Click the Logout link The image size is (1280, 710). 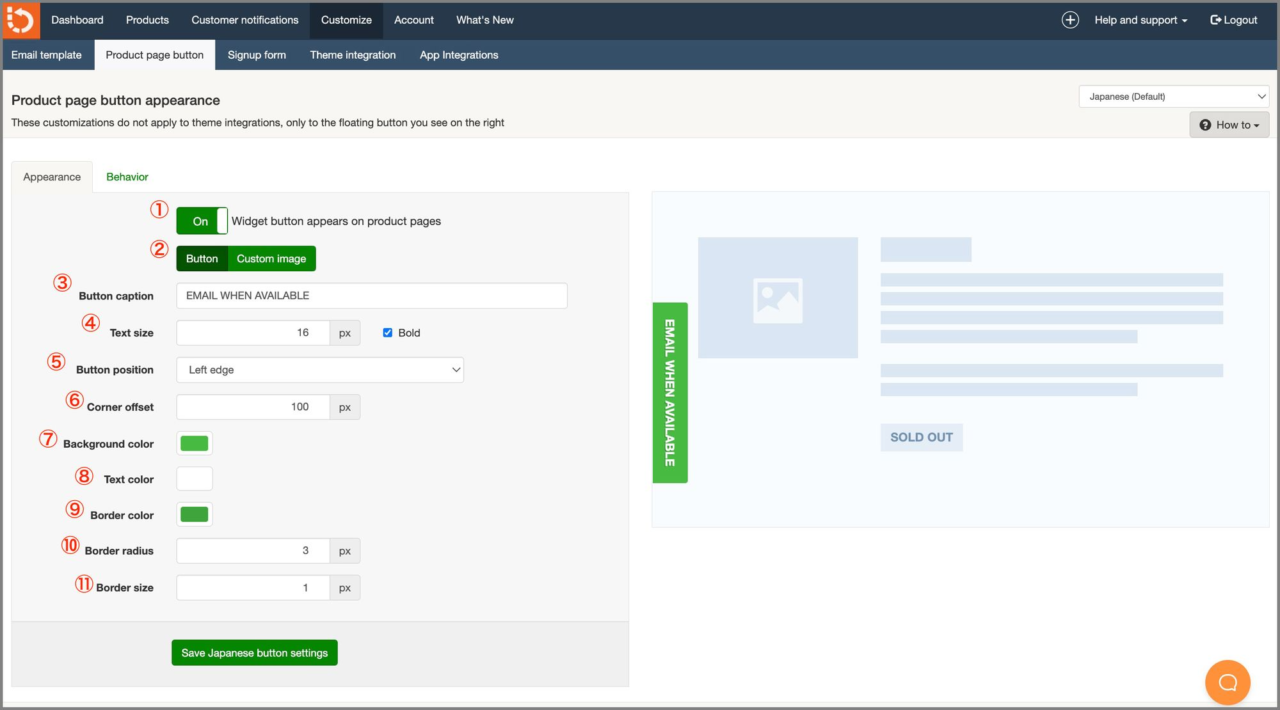tap(1234, 20)
